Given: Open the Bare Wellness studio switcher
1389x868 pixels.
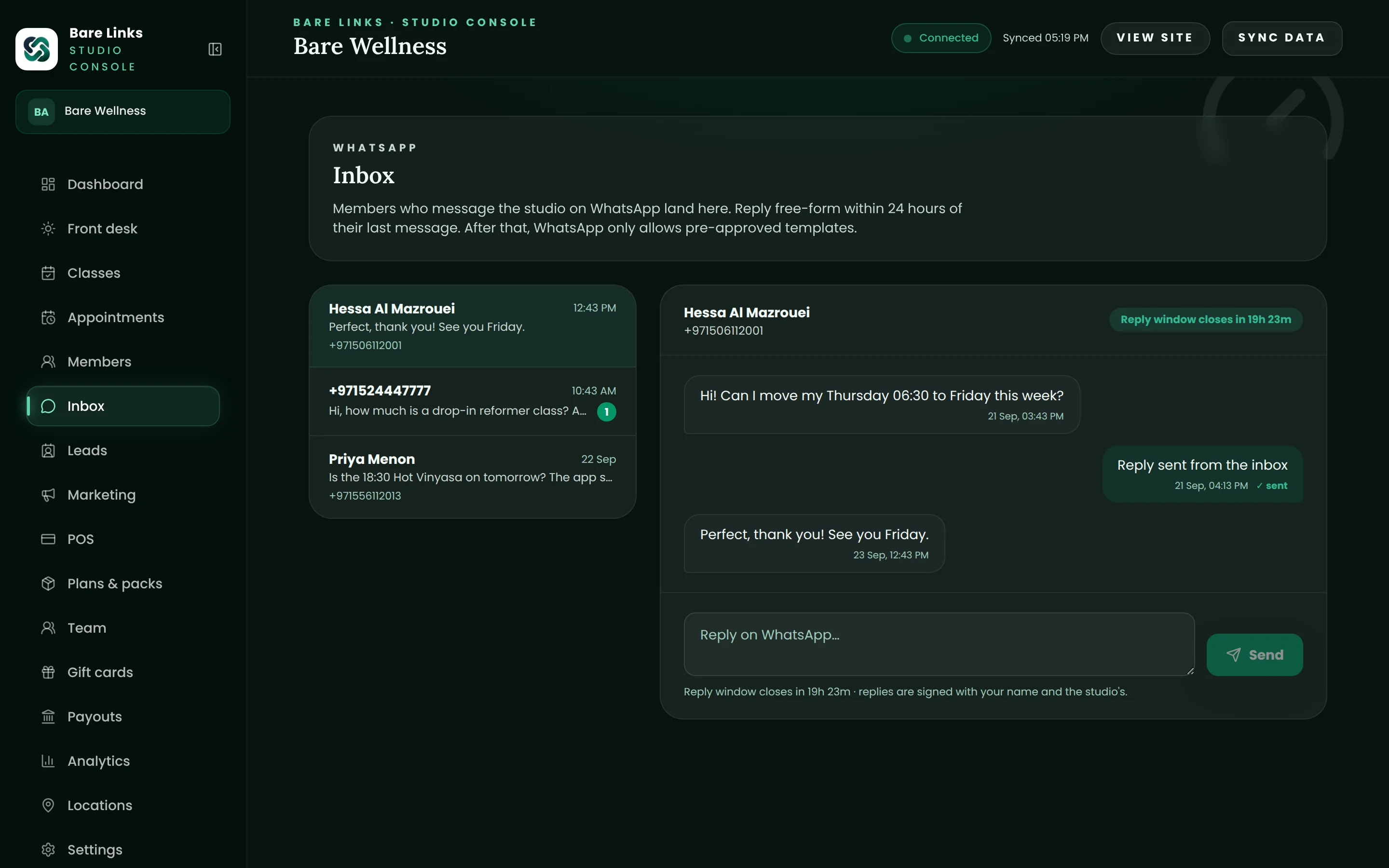Looking at the screenshot, I should click(x=123, y=112).
